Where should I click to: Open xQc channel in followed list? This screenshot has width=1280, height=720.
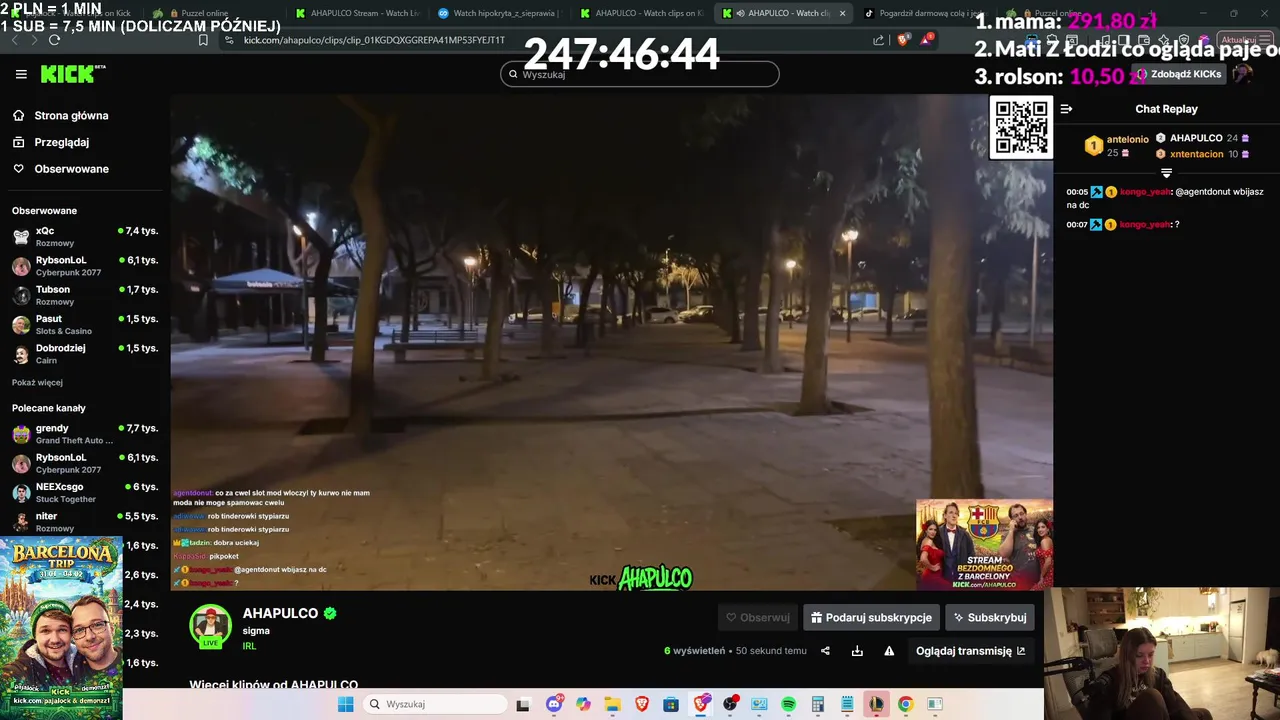point(84,236)
